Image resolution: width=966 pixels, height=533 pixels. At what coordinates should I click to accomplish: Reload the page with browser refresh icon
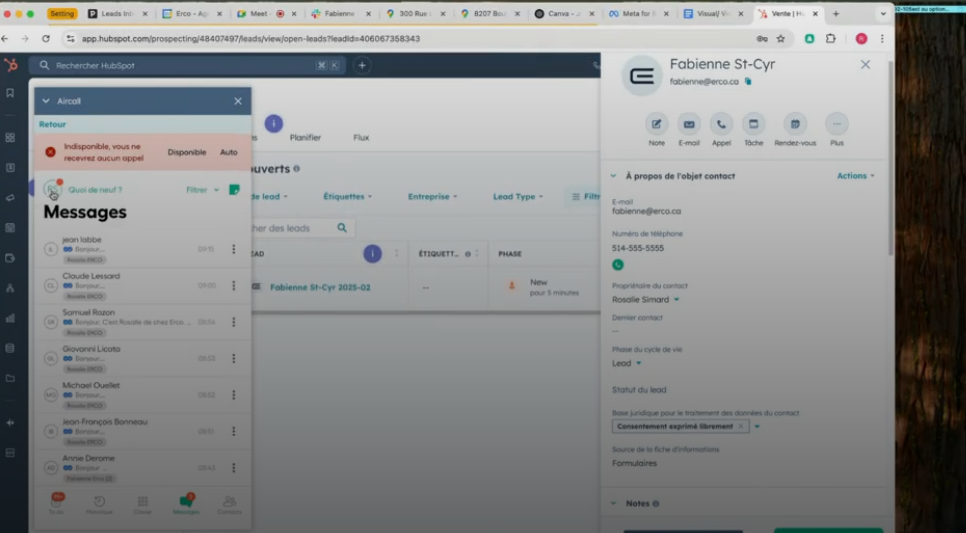46,38
